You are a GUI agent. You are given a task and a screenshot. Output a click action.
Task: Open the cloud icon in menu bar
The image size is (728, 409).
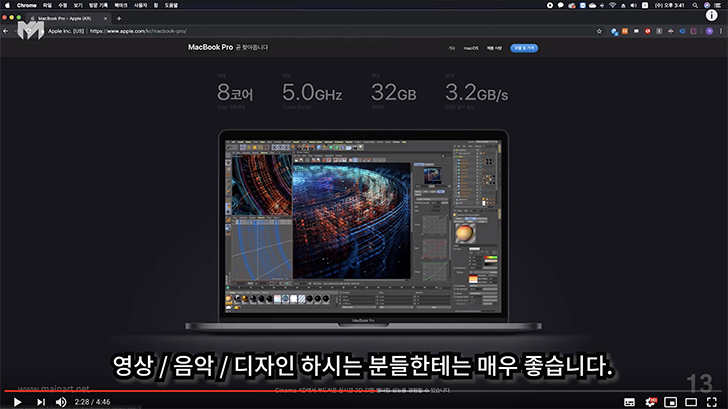click(592, 5)
